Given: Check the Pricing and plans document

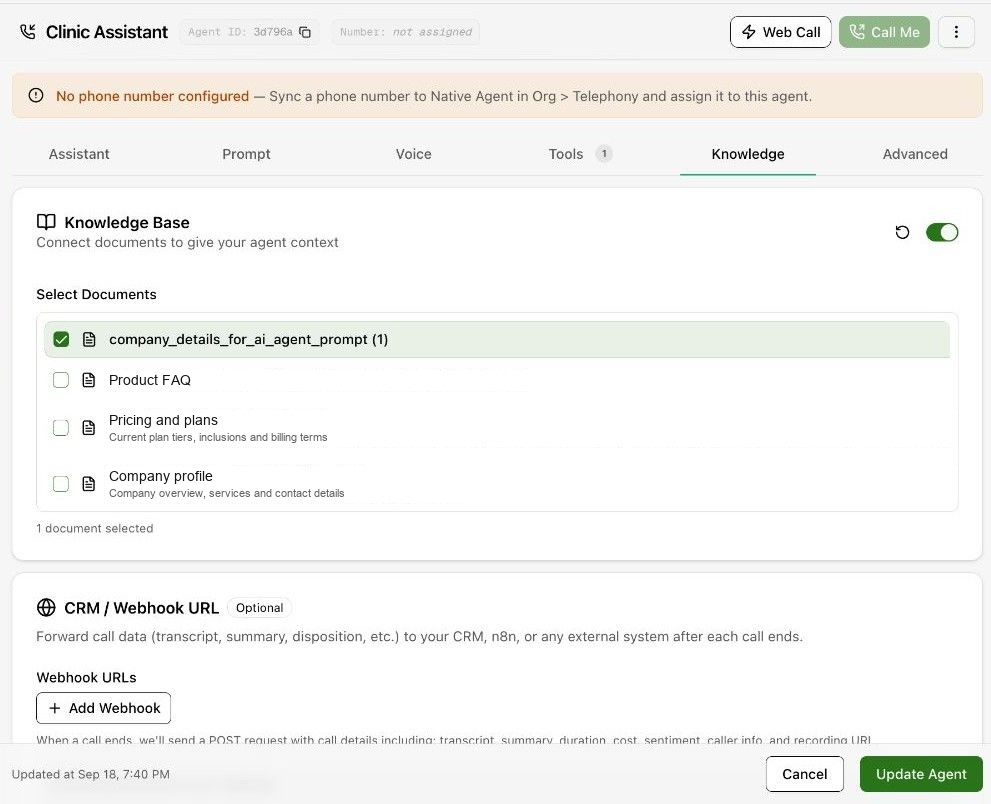Looking at the screenshot, I should tap(61, 428).
